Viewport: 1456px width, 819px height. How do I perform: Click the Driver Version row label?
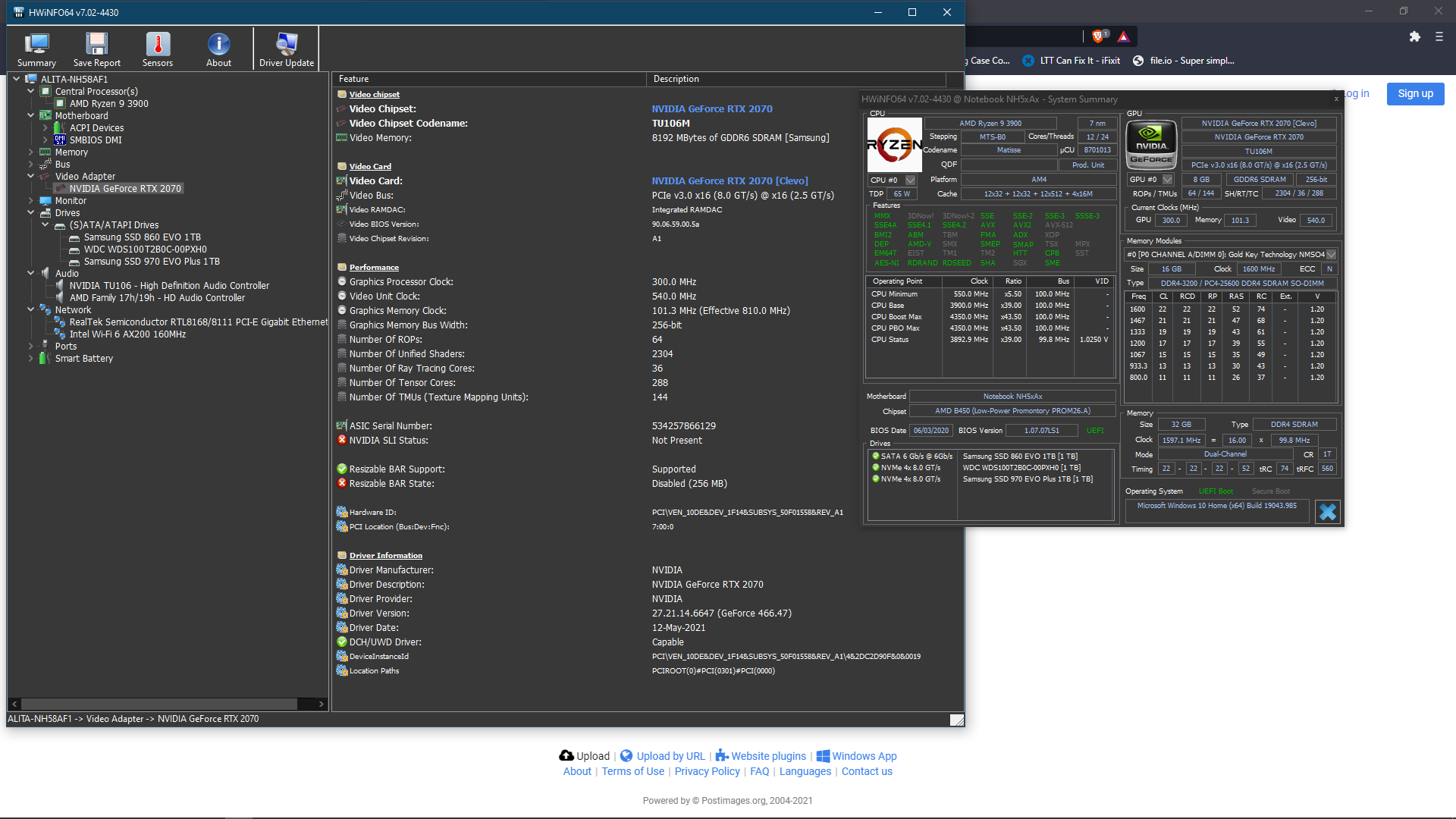(x=379, y=613)
